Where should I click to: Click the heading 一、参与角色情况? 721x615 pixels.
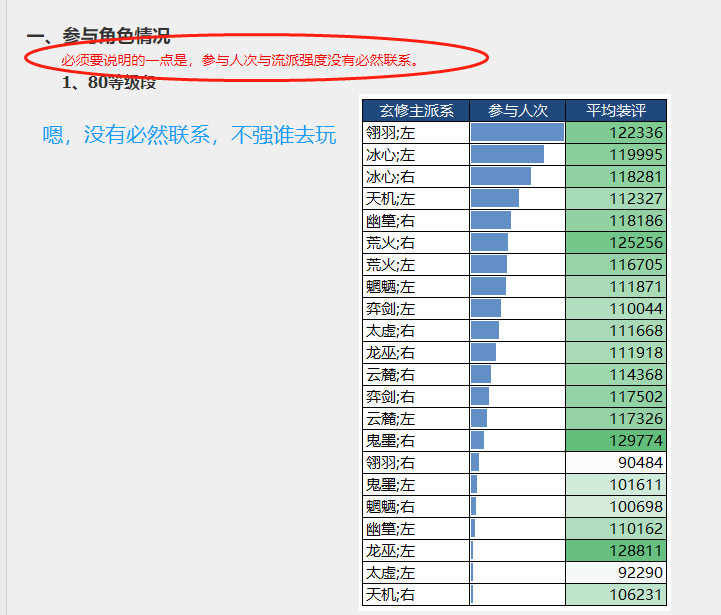click(x=98, y=35)
